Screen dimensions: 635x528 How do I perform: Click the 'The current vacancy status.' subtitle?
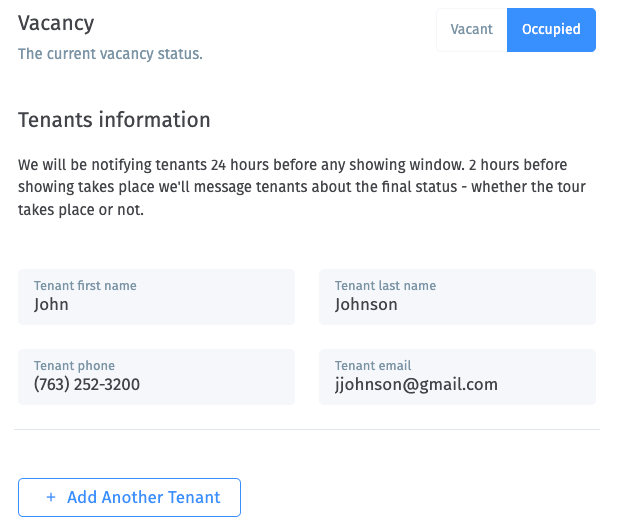pyautogui.click(x=110, y=54)
